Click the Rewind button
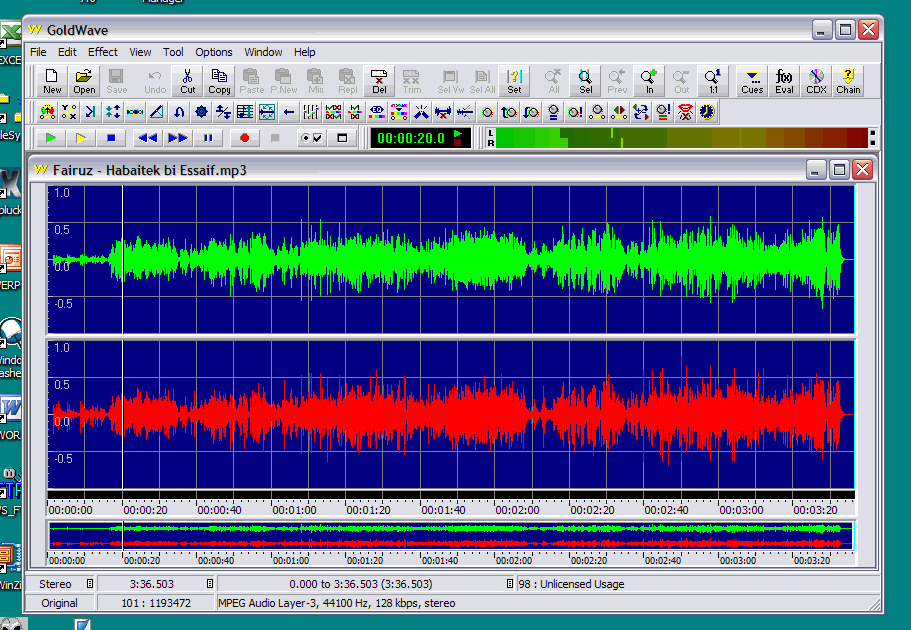911x630 pixels. click(147, 138)
